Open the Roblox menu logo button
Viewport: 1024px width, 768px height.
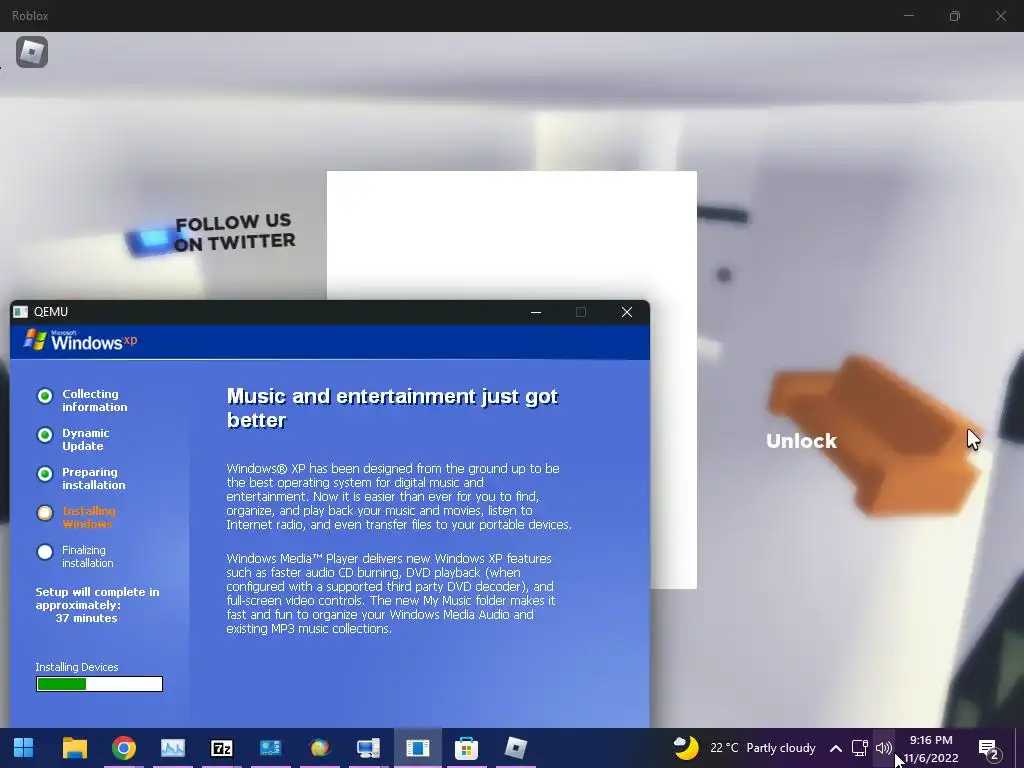pos(31,52)
